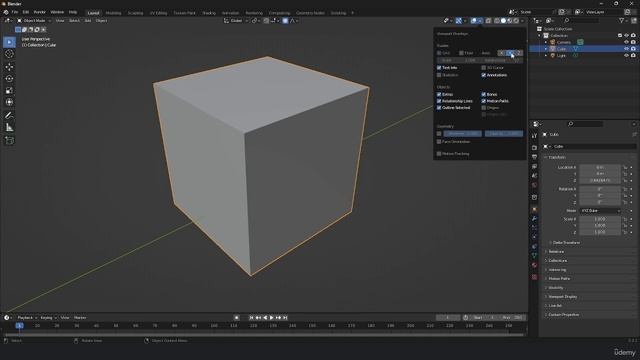Select the Transform tool
Viewport: 640px width, 360px height.
pyautogui.click(x=9, y=102)
